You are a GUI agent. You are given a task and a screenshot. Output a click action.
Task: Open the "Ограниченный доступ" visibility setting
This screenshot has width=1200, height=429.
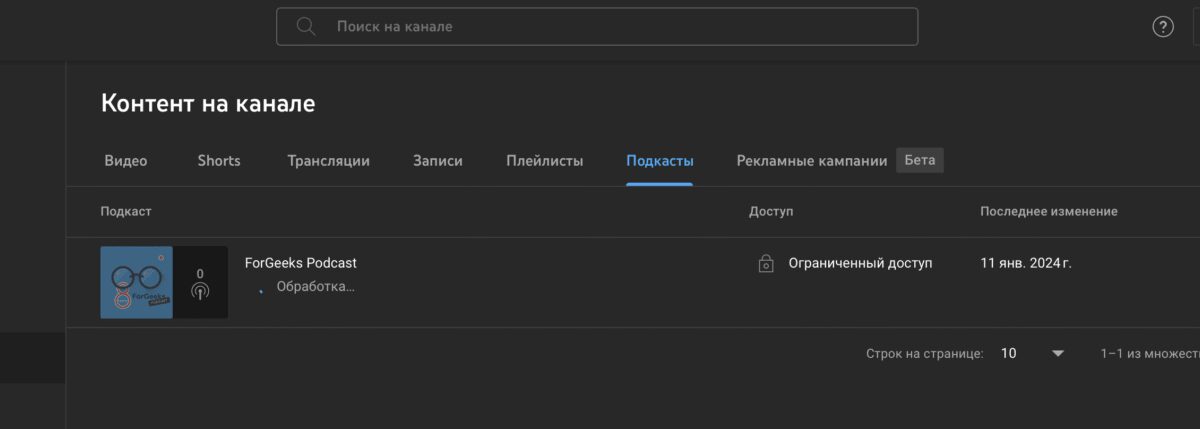point(860,263)
